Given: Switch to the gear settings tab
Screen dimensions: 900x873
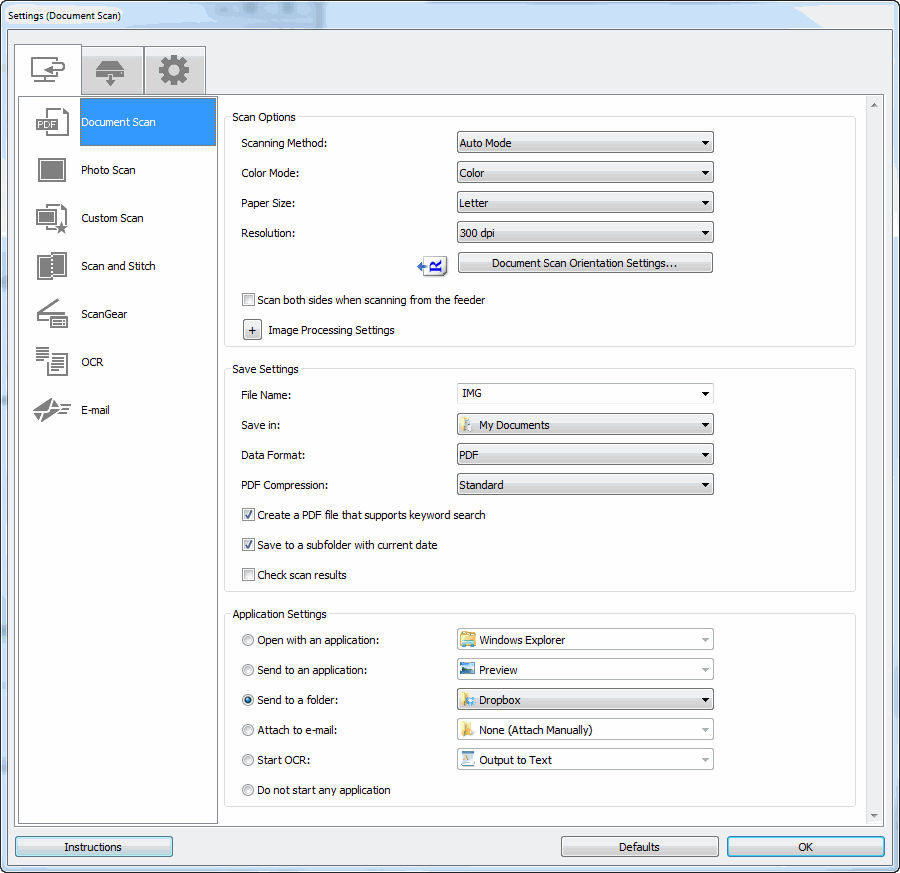Looking at the screenshot, I should [x=174, y=70].
